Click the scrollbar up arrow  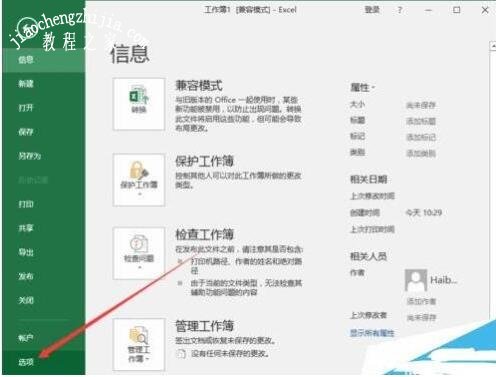point(493,46)
